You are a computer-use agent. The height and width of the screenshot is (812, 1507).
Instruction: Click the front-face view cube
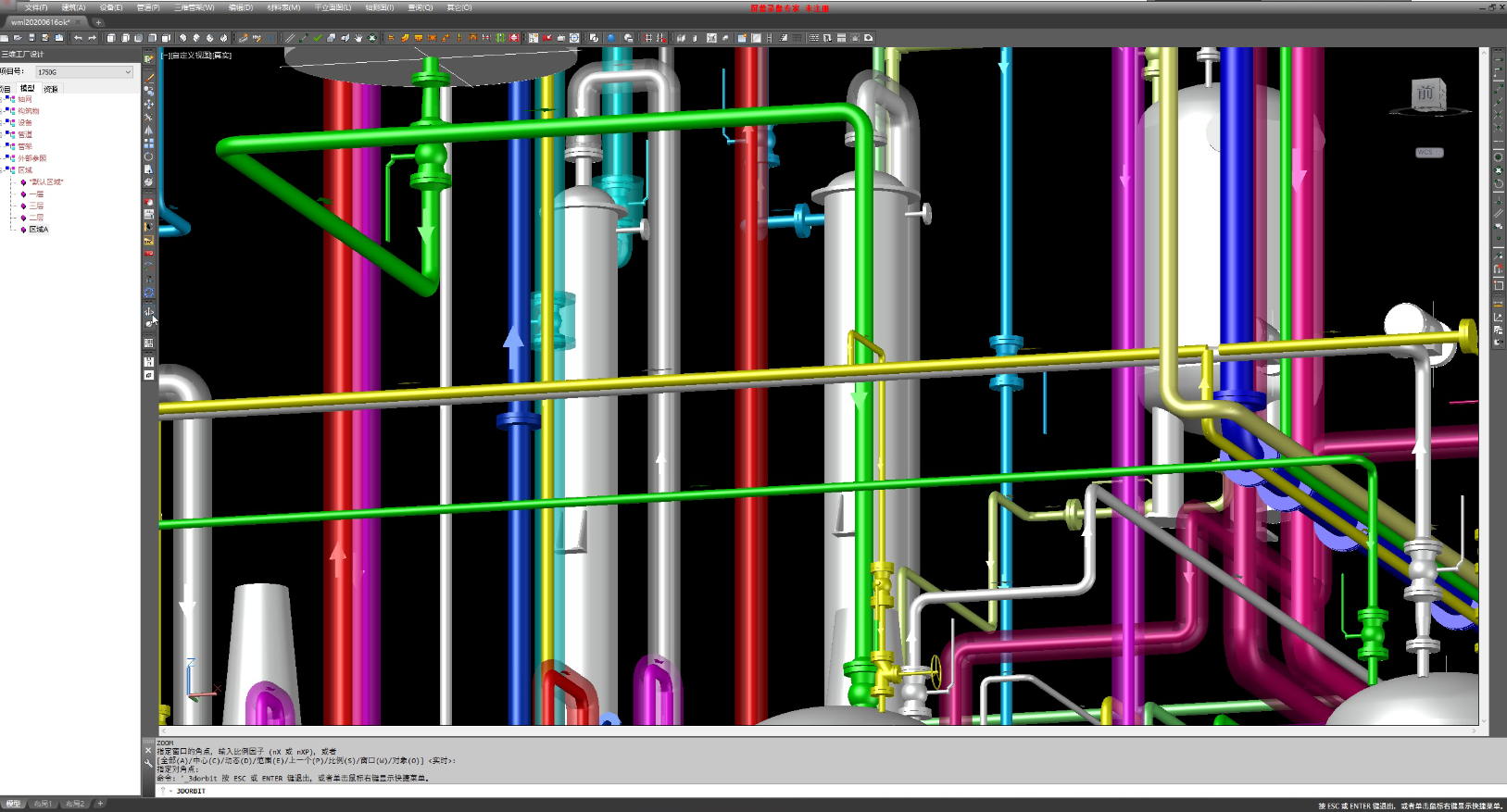click(x=1426, y=94)
